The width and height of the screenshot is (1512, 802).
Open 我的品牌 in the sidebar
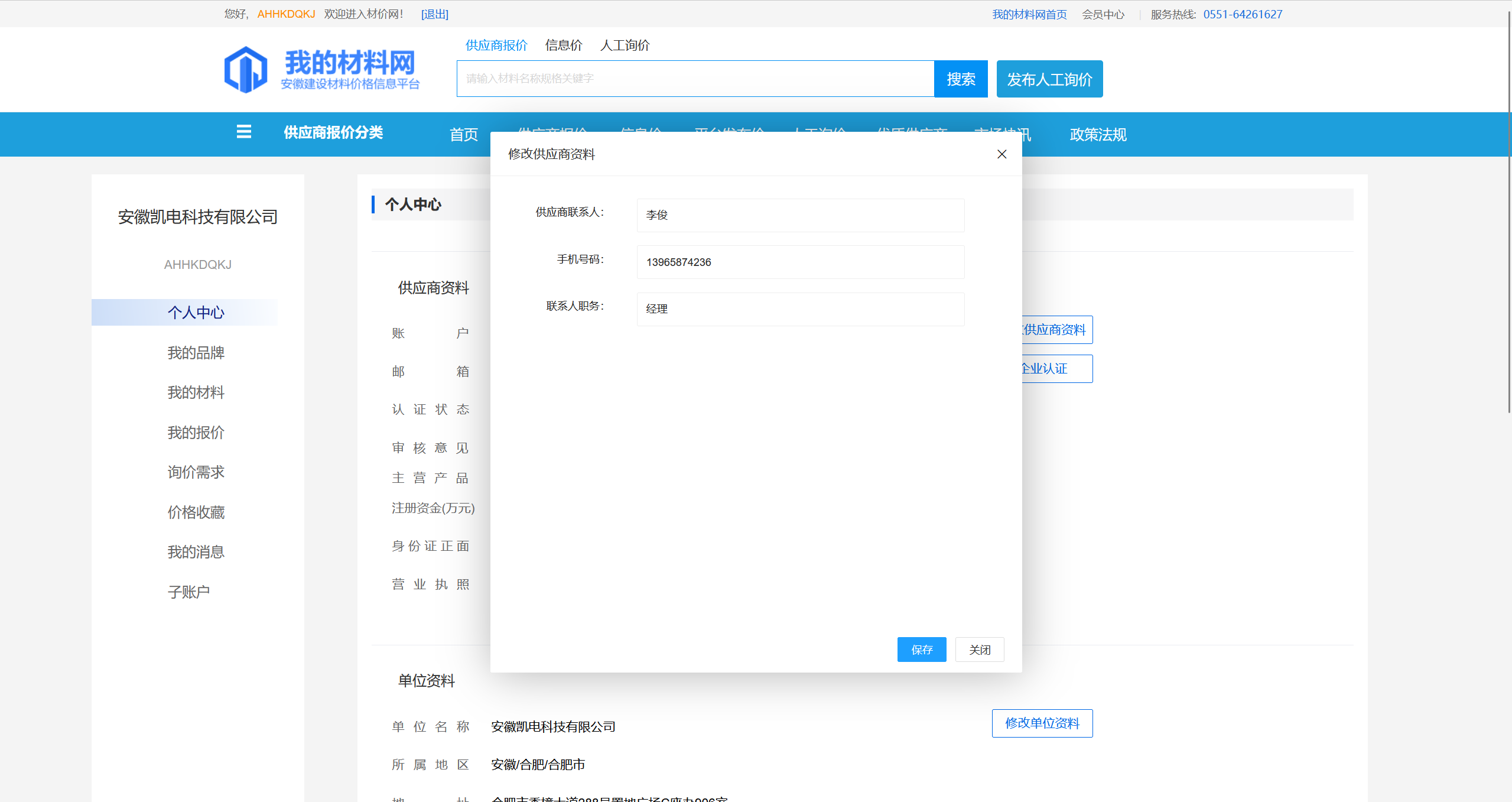[196, 353]
